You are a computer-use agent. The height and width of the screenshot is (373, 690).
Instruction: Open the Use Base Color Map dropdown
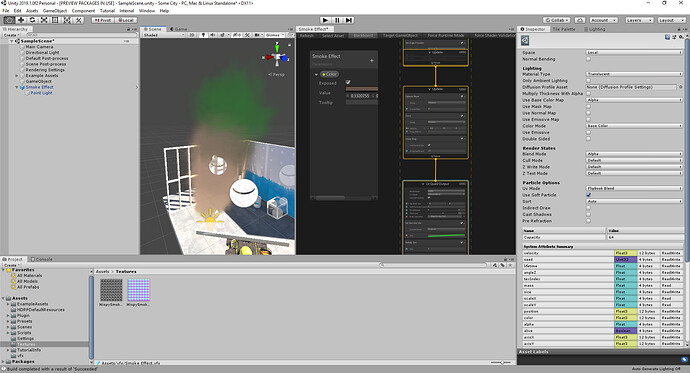(634, 100)
